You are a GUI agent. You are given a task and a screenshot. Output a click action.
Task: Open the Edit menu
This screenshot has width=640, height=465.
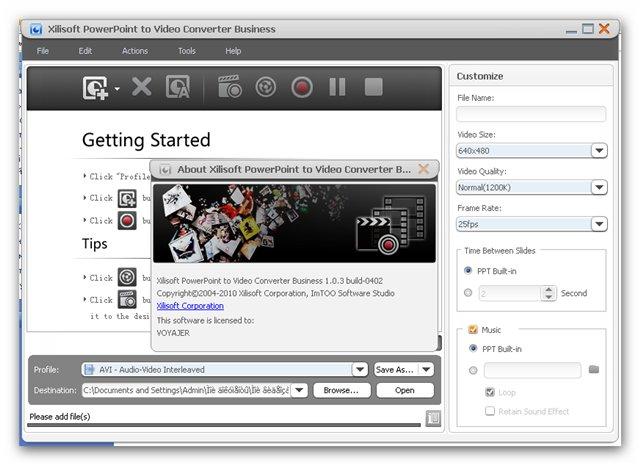click(85, 51)
